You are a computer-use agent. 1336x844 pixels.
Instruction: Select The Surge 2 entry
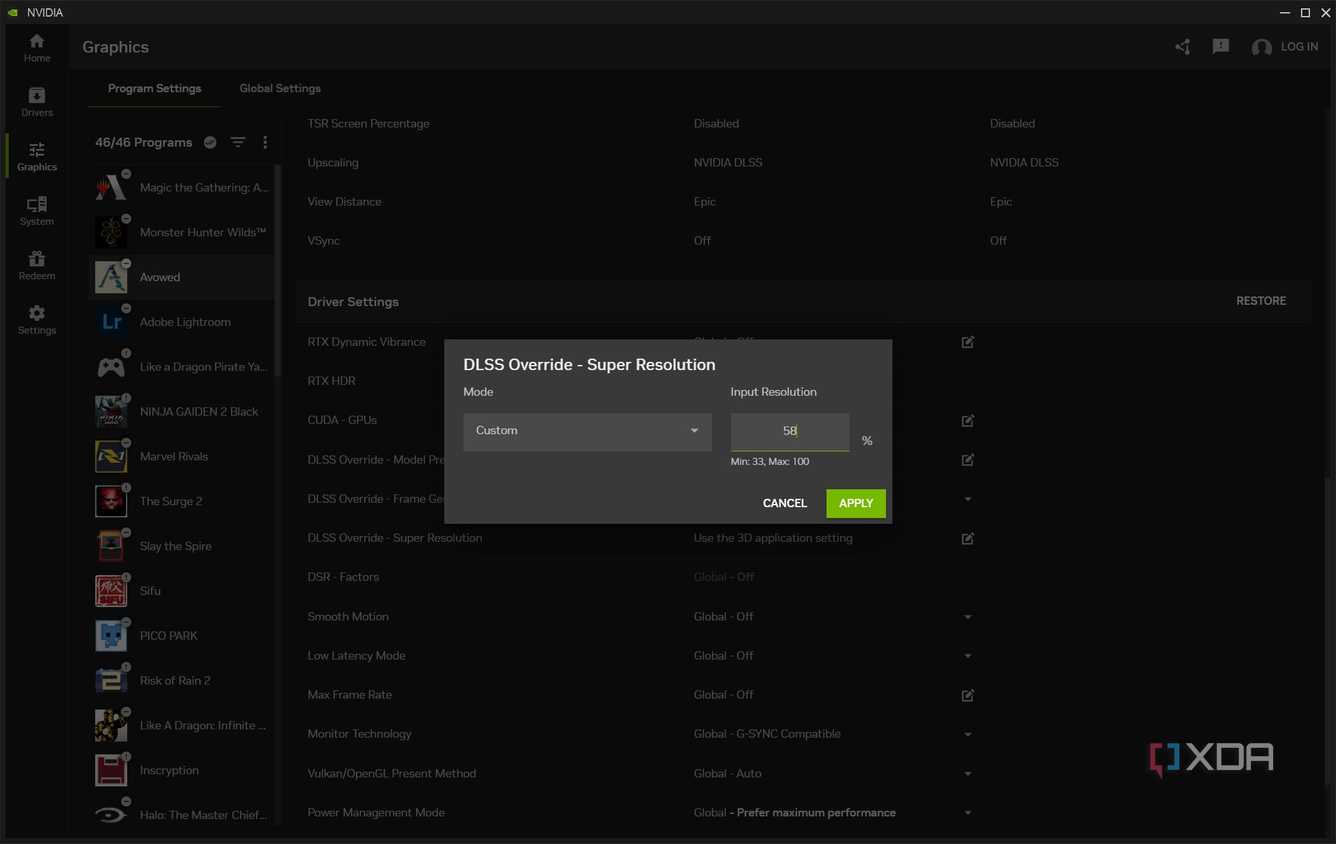(181, 501)
